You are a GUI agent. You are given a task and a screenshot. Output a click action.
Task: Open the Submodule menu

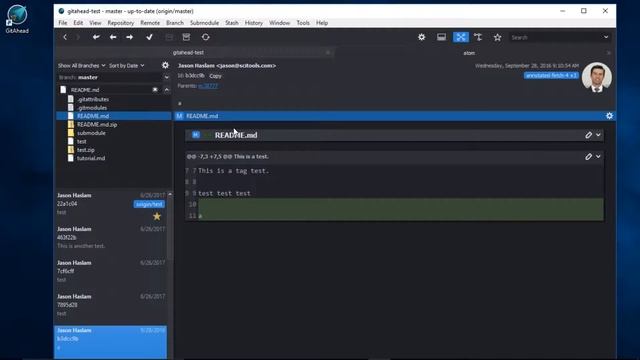pyautogui.click(x=204, y=23)
